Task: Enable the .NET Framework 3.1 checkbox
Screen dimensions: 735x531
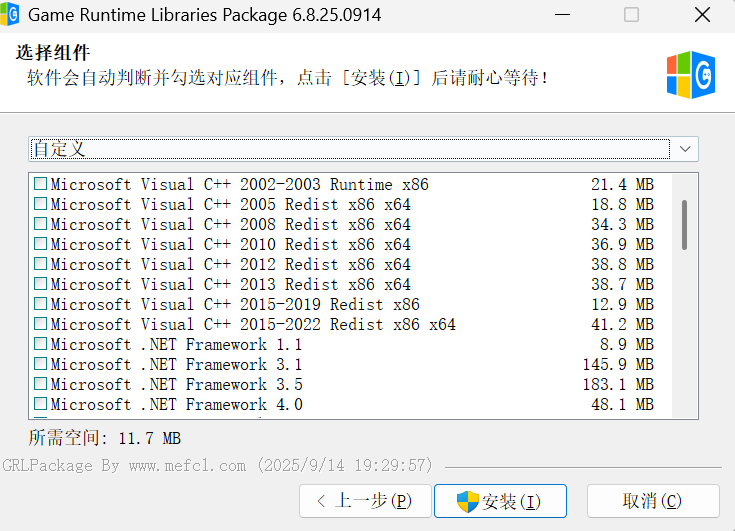Action: pos(40,364)
